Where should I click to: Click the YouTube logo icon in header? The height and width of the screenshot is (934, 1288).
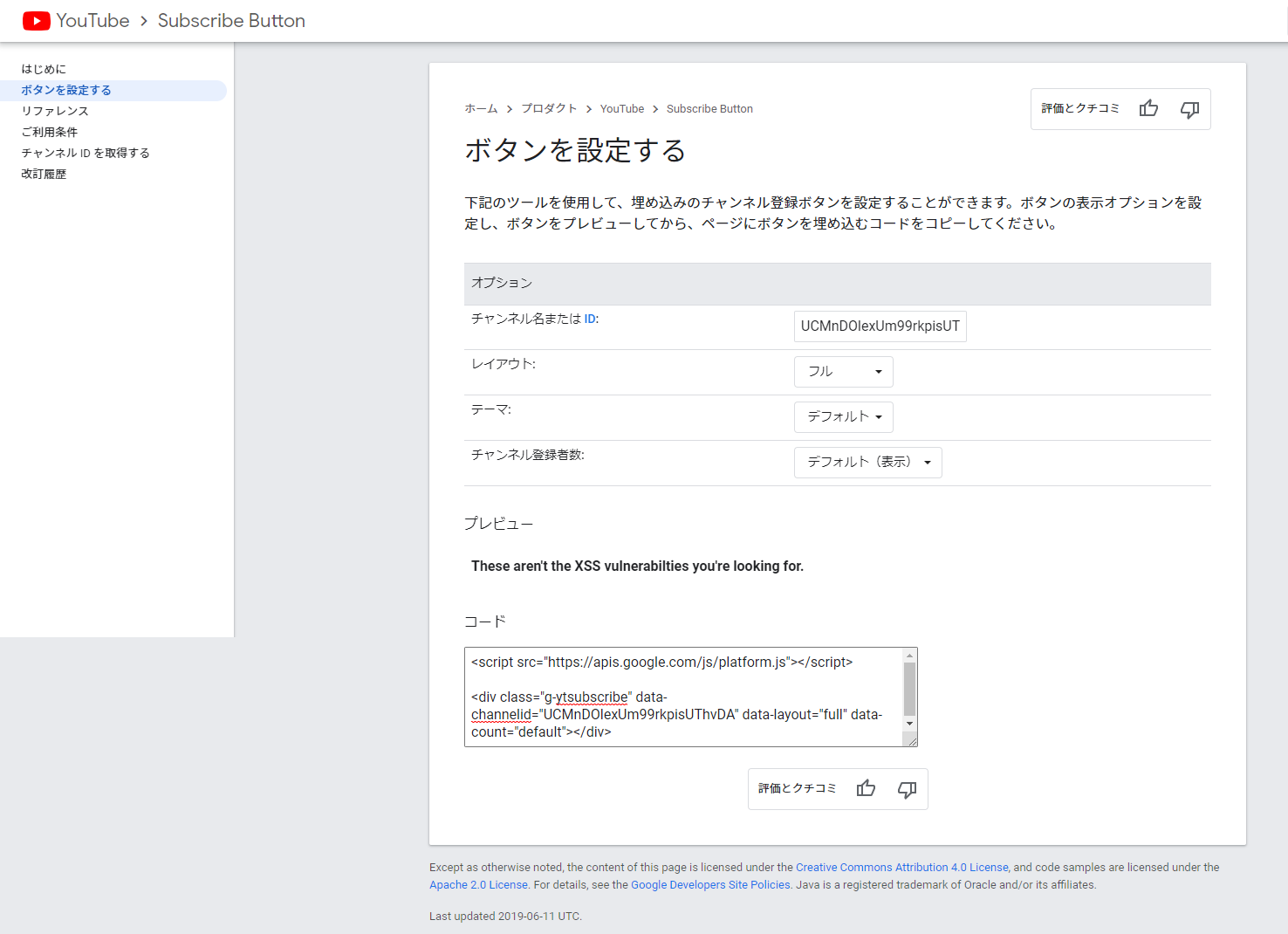coord(36,21)
